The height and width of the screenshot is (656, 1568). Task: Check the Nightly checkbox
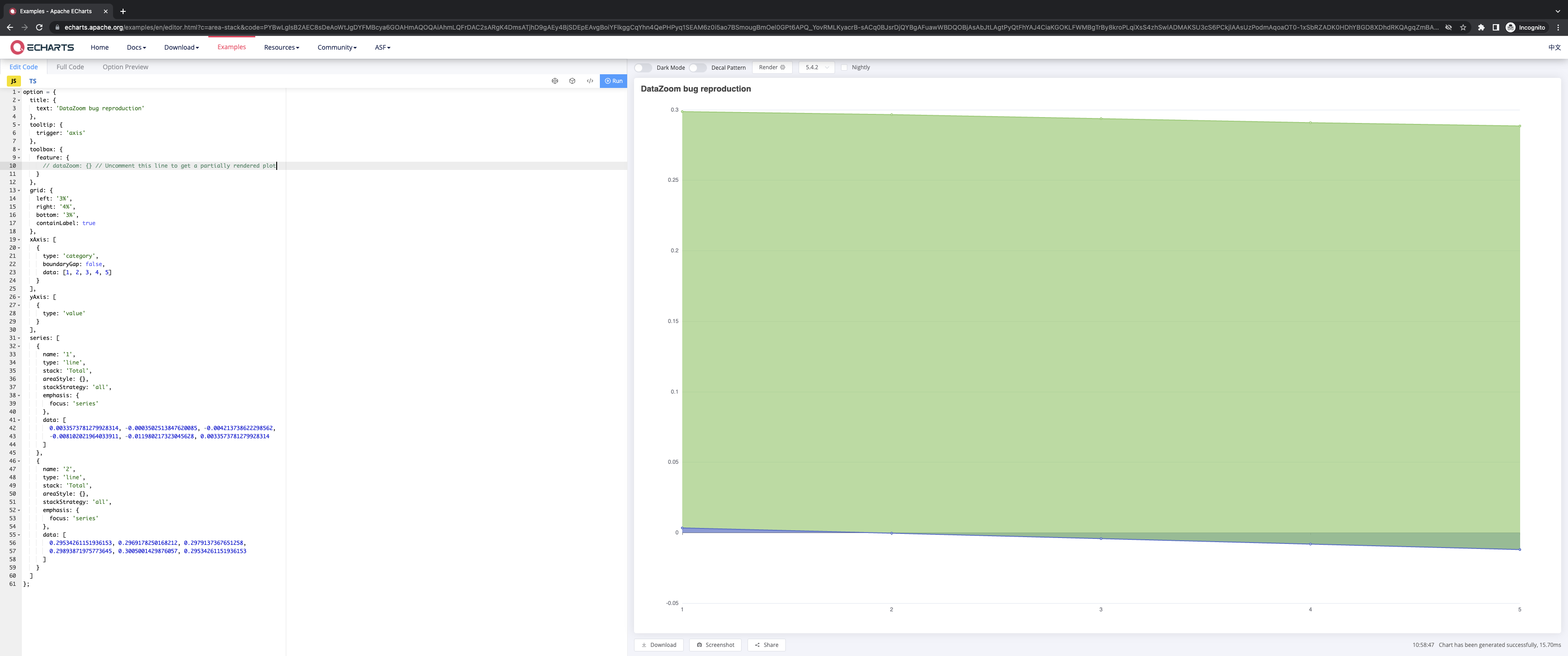pyautogui.click(x=844, y=67)
